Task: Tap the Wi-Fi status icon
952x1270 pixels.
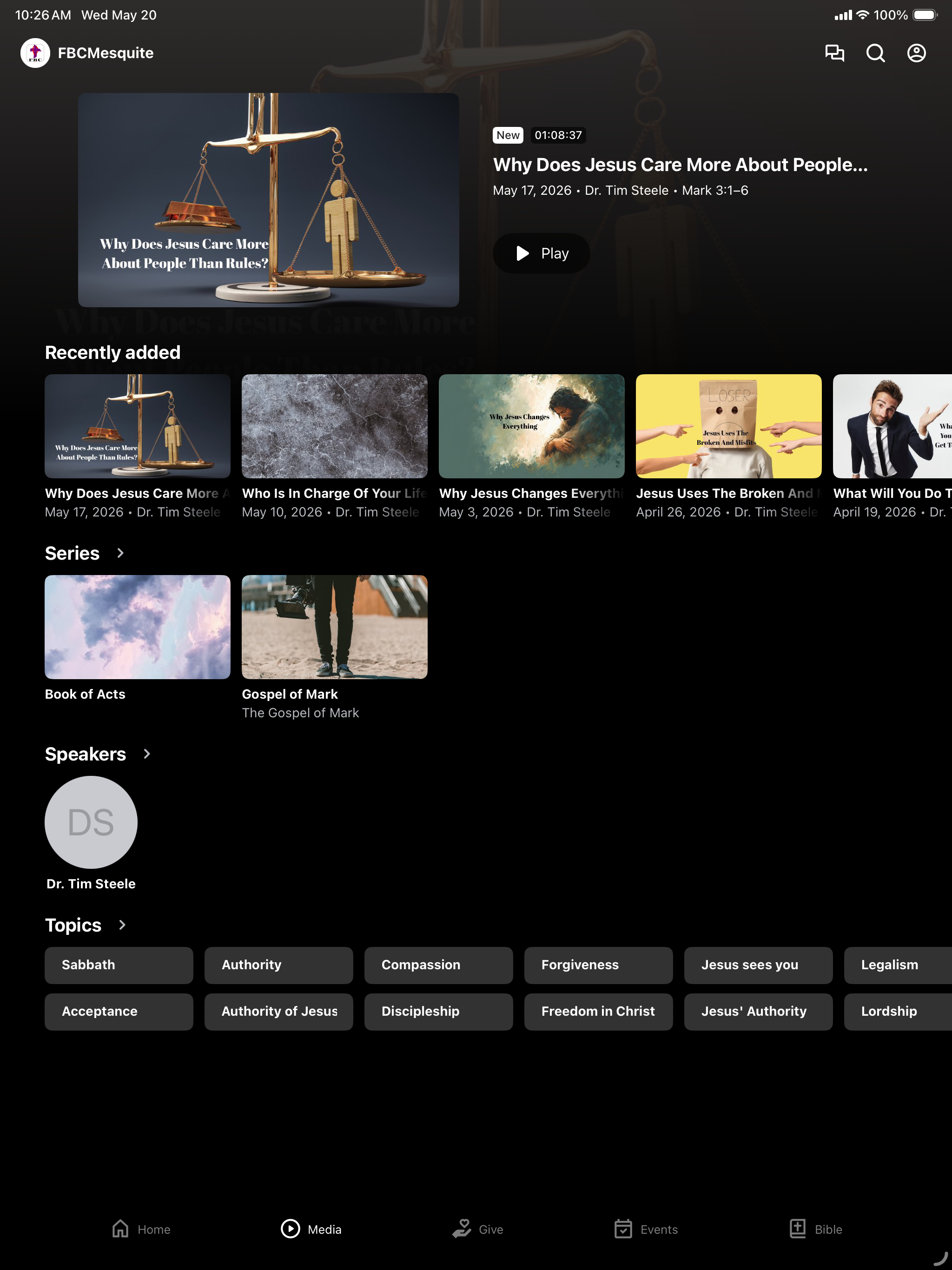Action: pos(862,15)
